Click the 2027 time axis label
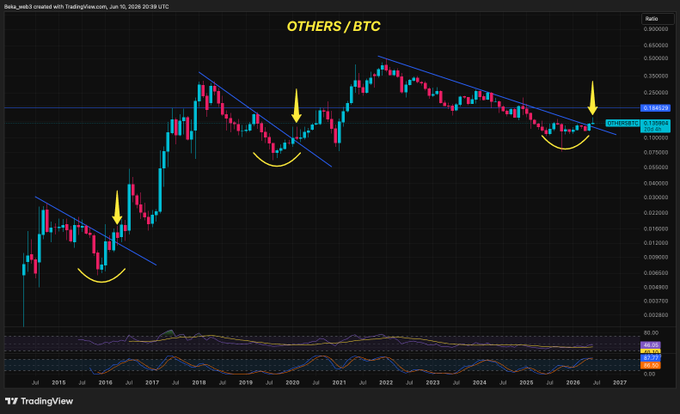Screen dimensions: 680x414 click(x=620, y=382)
